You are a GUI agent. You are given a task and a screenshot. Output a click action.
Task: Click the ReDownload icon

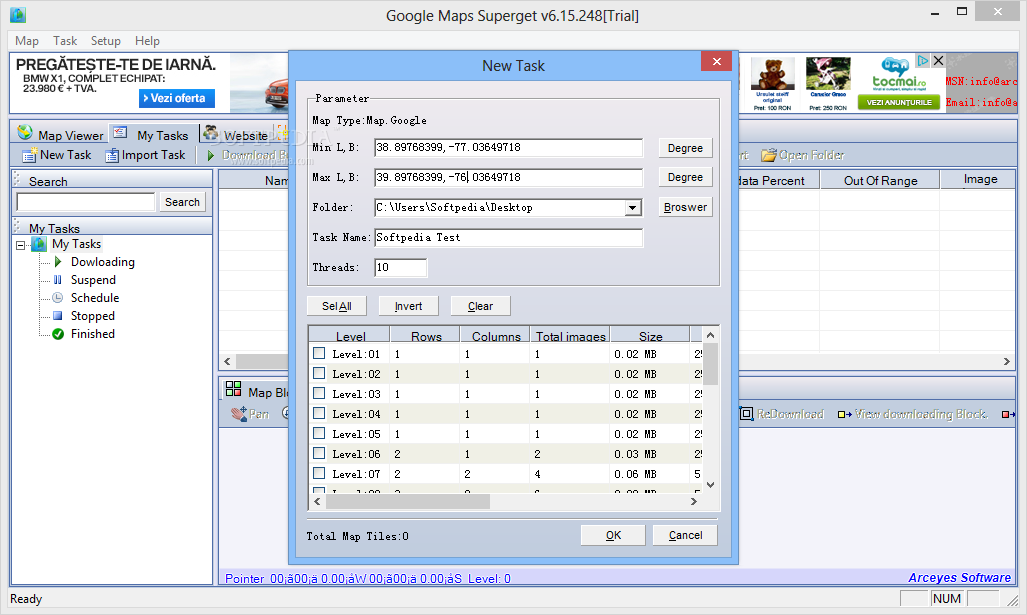point(746,414)
